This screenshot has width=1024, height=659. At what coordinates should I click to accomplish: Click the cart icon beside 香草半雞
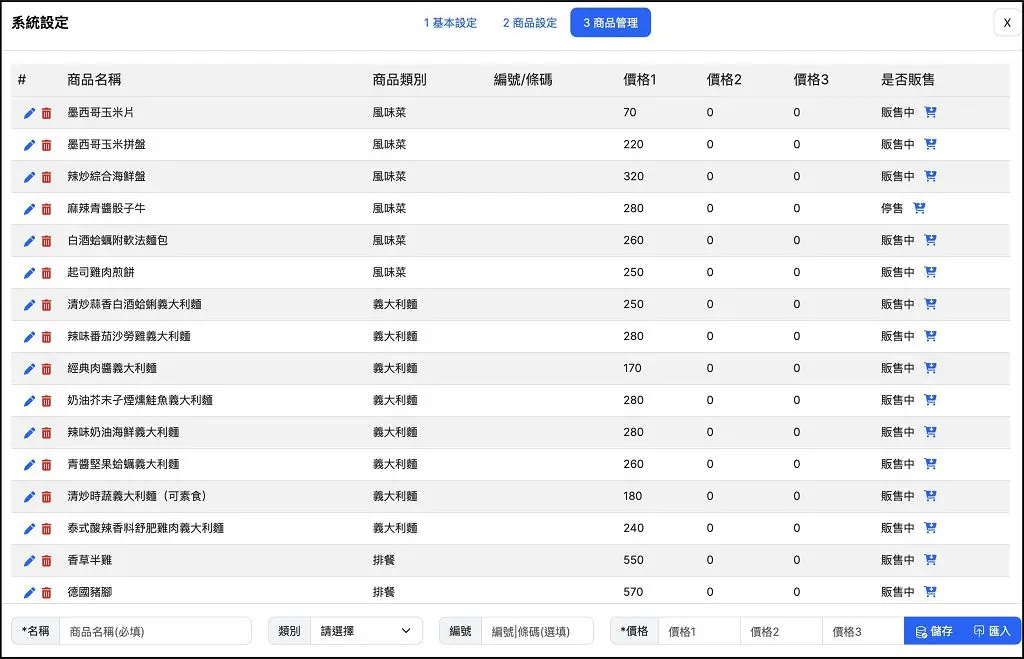point(931,559)
